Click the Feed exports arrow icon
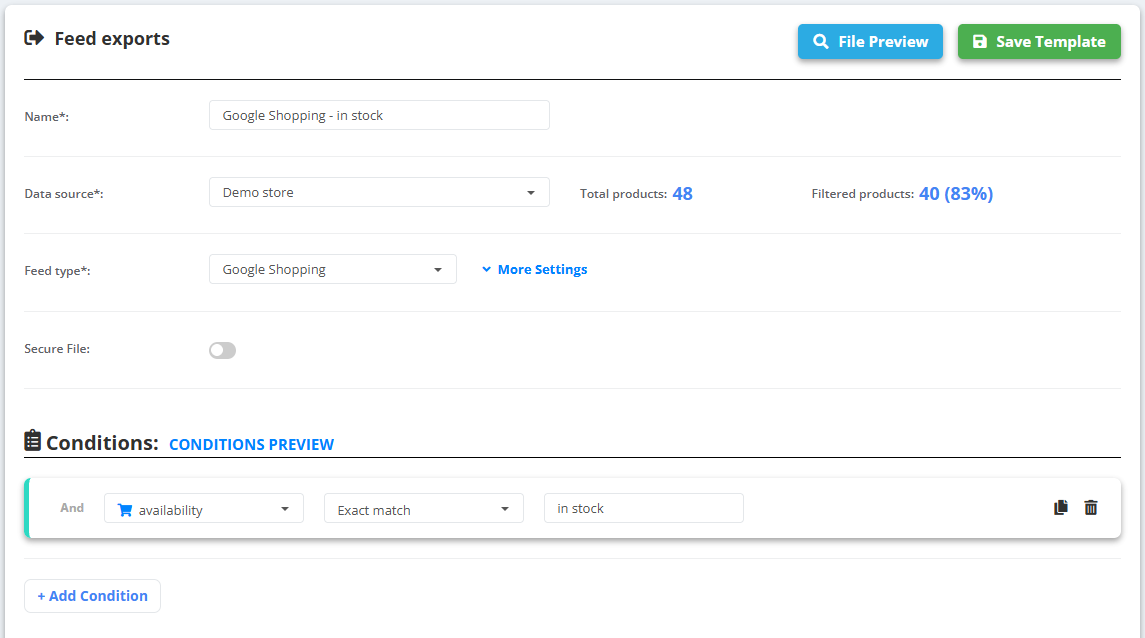Screen dimensions: 1145x638 click(34, 38)
